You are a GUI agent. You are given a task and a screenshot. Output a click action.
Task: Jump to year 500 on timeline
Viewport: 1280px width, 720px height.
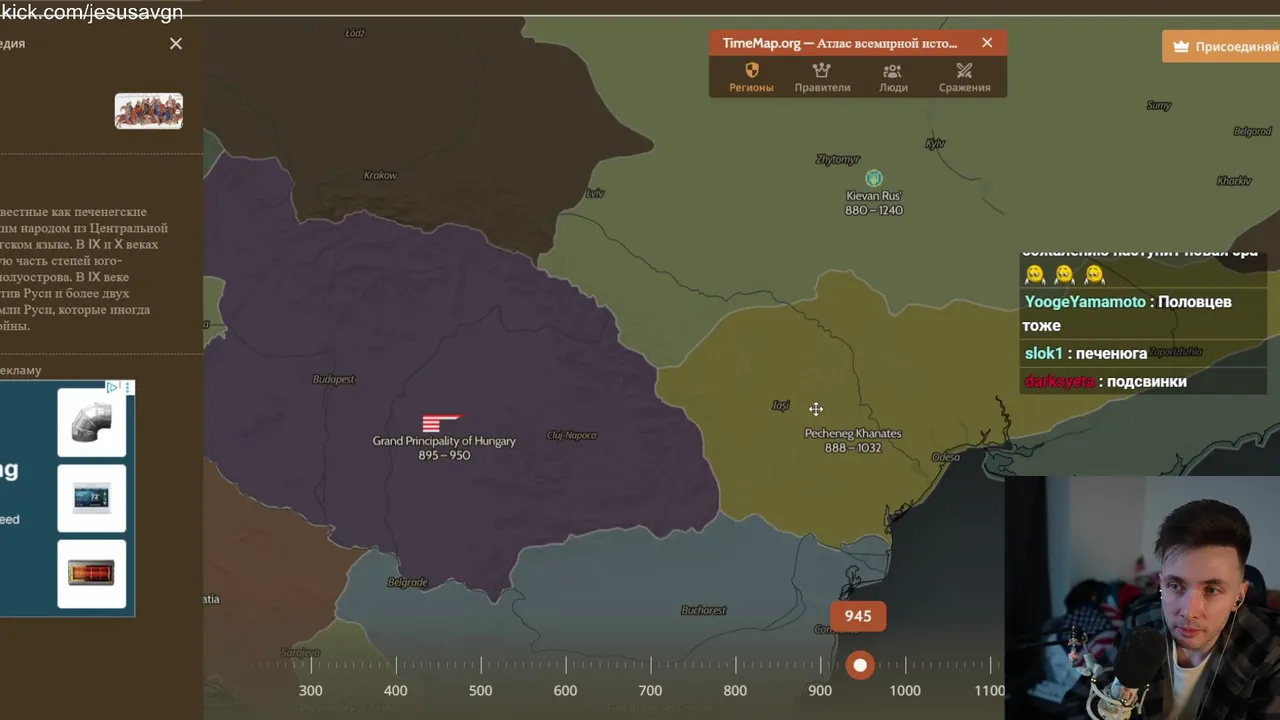click(481, 690)
